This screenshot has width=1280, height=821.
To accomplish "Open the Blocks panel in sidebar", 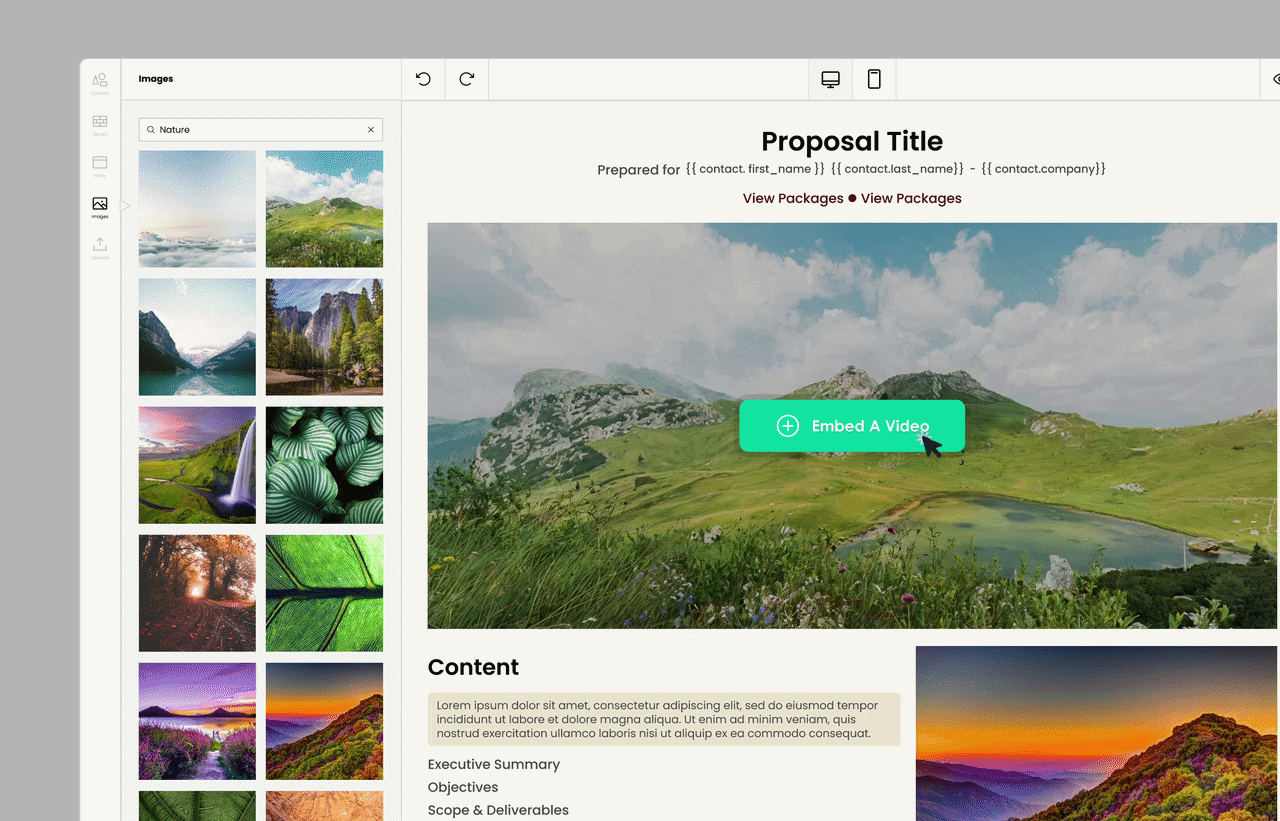I will click(x=100, y=125).
